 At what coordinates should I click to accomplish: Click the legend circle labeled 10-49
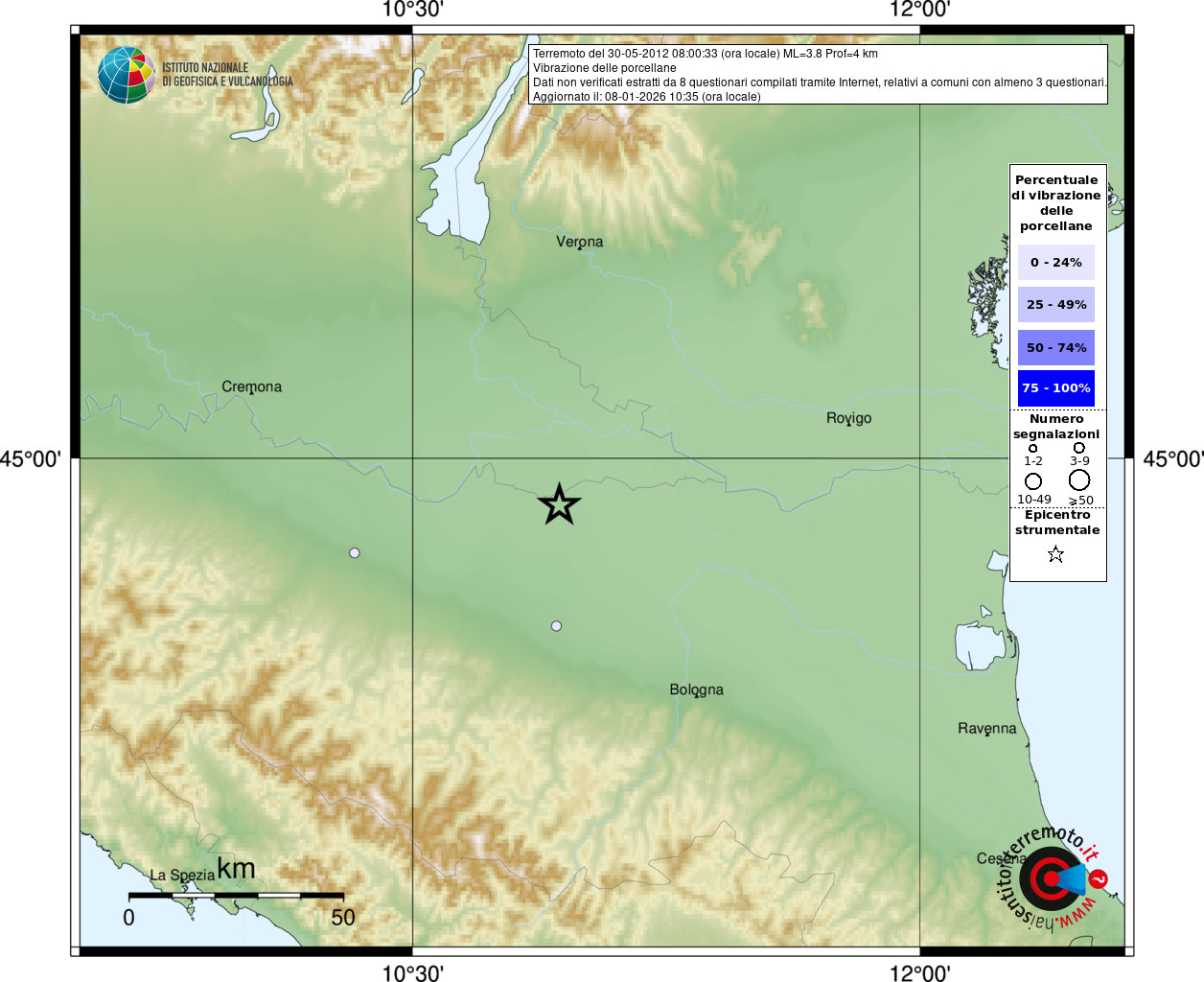coord(1033,481)
